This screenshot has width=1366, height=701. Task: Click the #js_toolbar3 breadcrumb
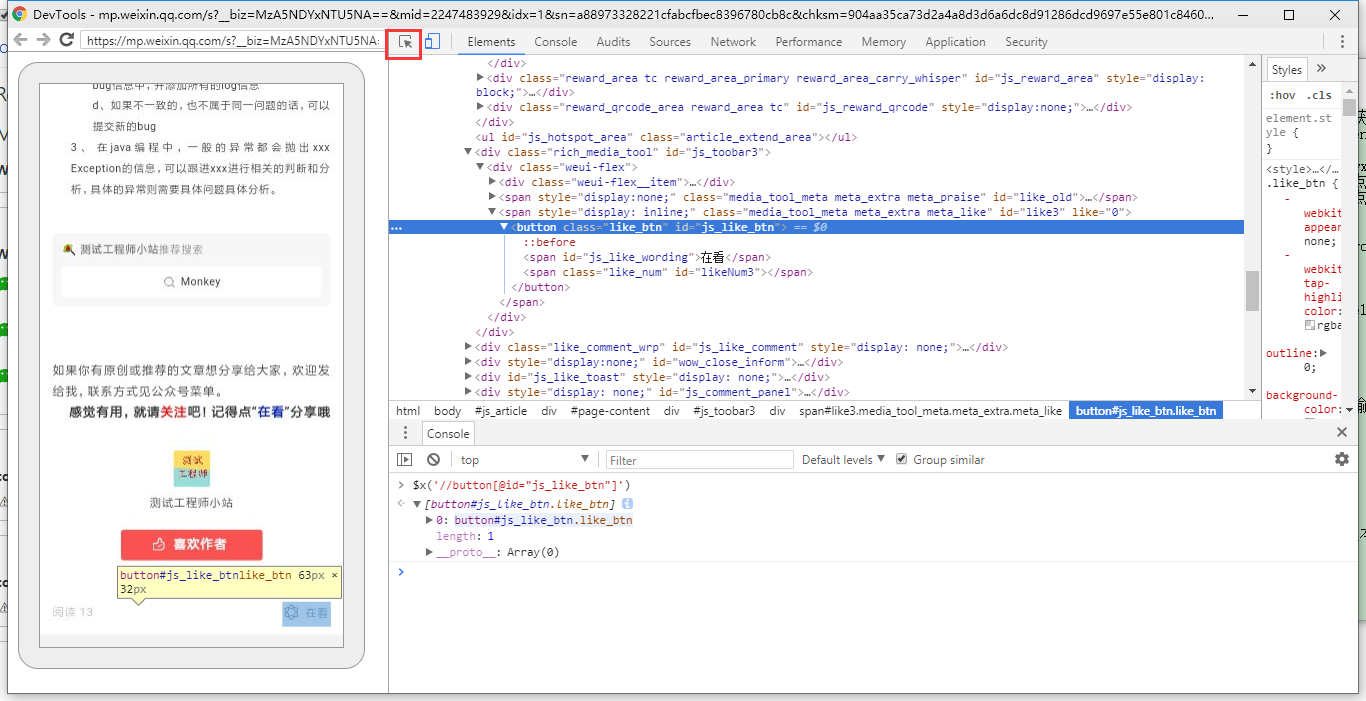point(724,411)
